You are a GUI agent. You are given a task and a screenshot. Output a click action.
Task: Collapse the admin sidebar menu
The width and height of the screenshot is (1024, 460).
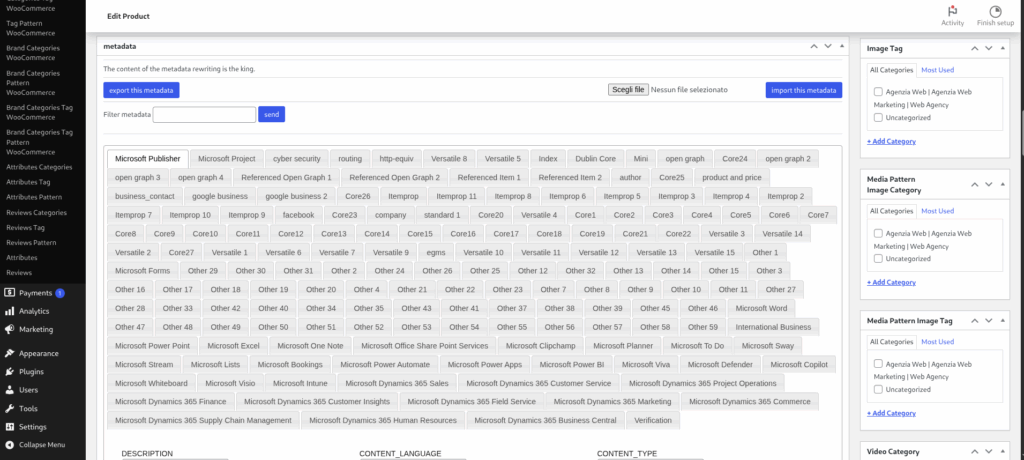click(x=35, y=445)
